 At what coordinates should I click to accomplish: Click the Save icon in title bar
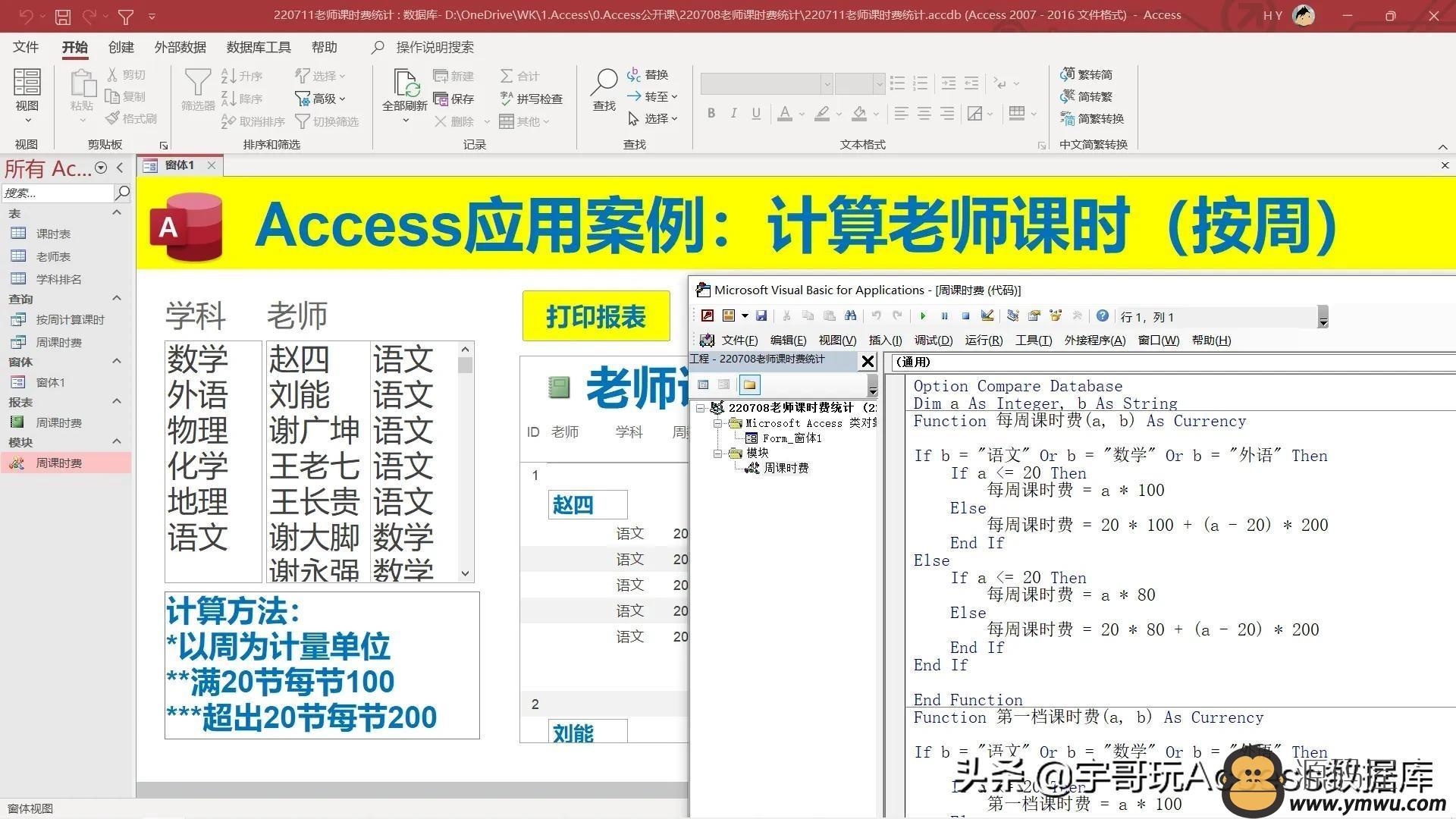coord(63,15)
